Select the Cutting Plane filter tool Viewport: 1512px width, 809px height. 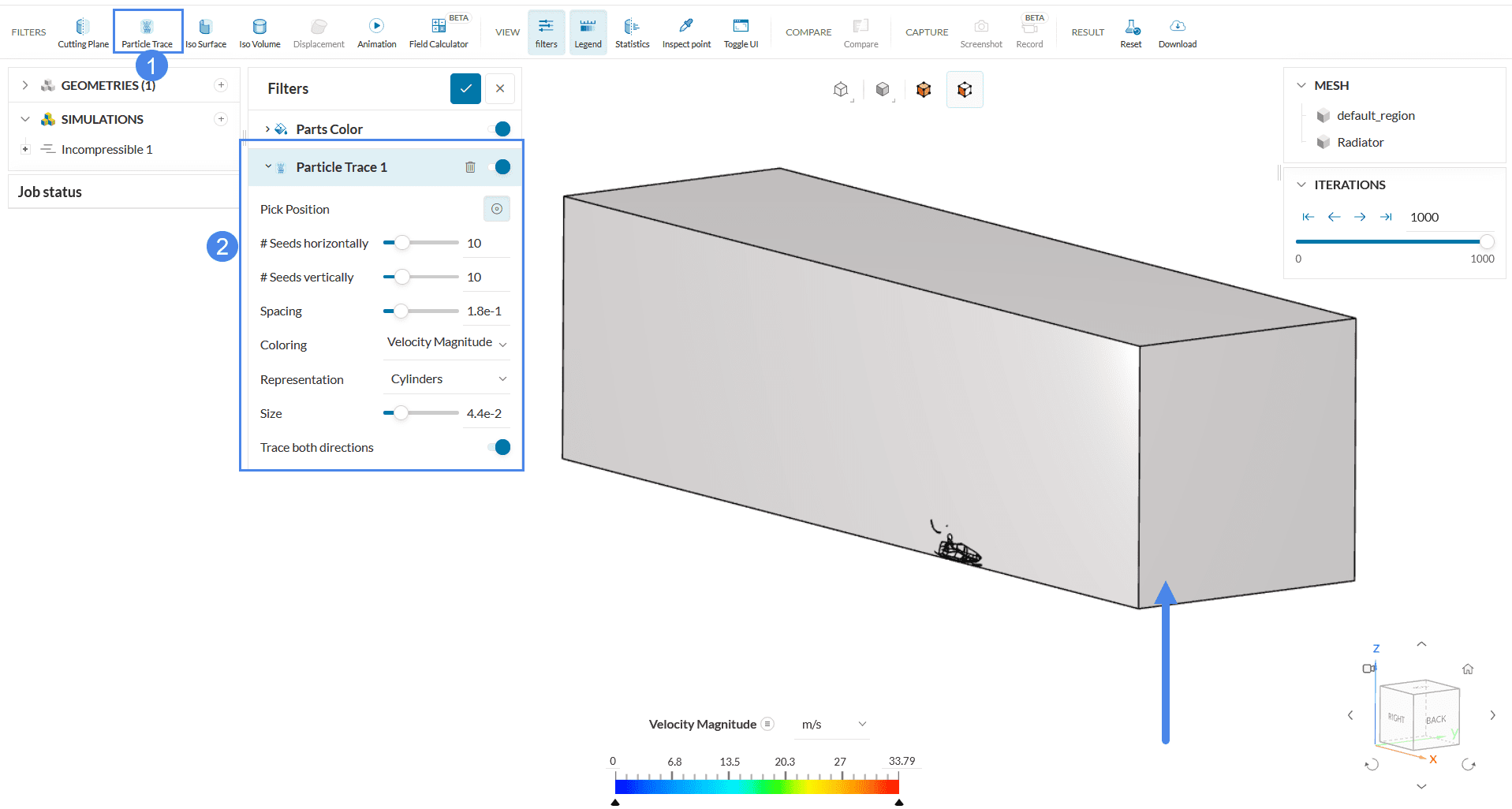coord(83,32)
